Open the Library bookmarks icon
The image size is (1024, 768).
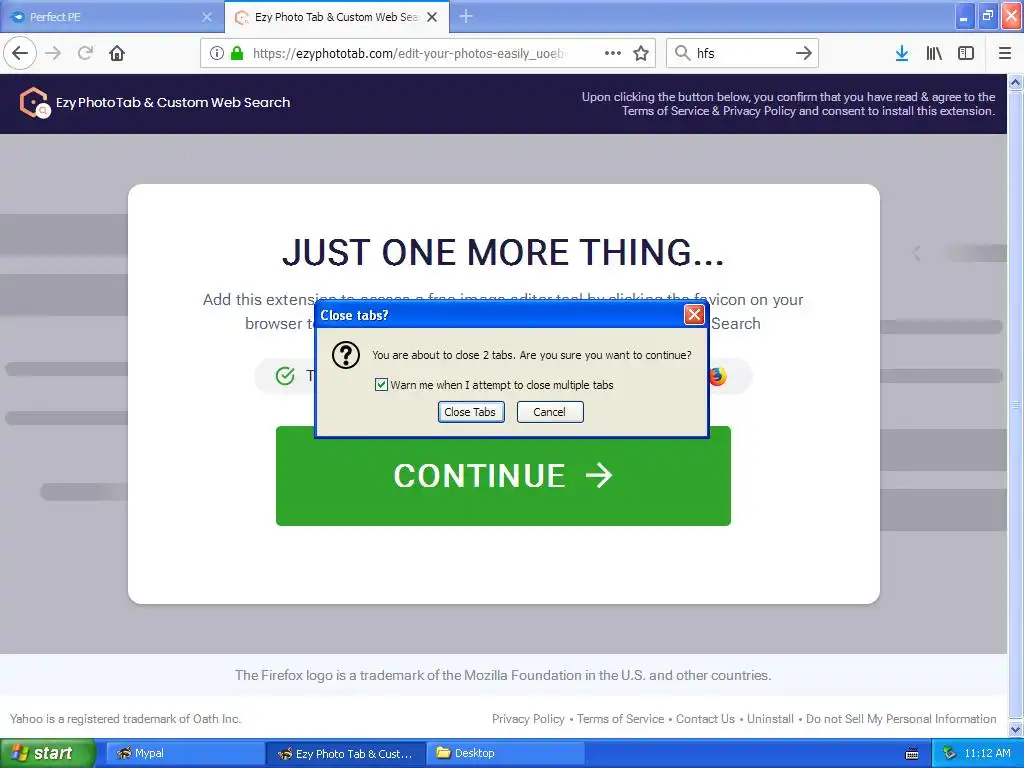click(934, 53)
